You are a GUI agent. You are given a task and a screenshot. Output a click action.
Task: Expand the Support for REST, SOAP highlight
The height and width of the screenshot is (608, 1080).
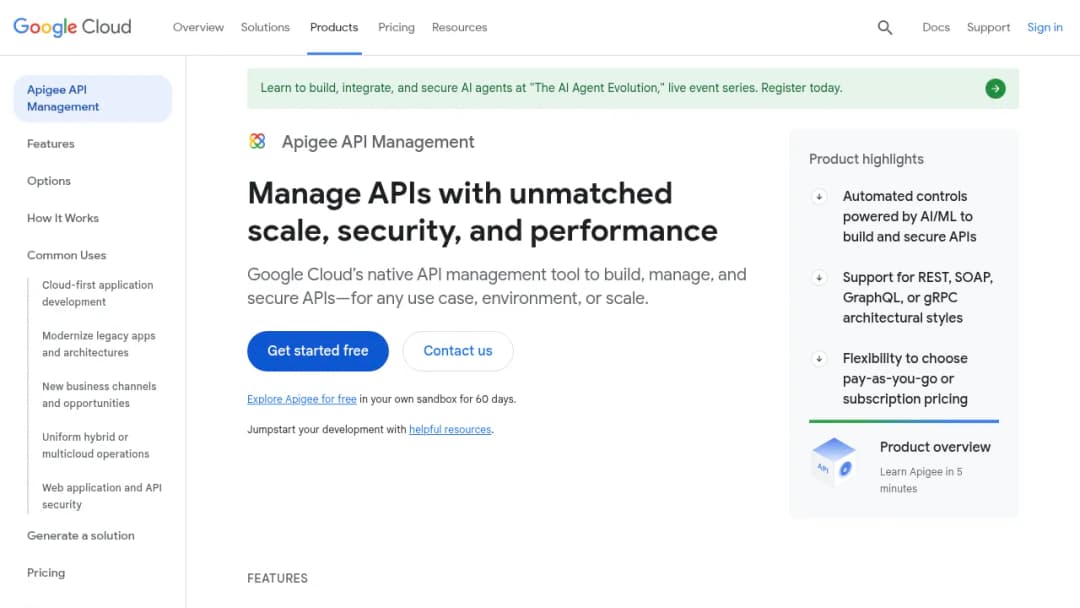coord(819,278)
